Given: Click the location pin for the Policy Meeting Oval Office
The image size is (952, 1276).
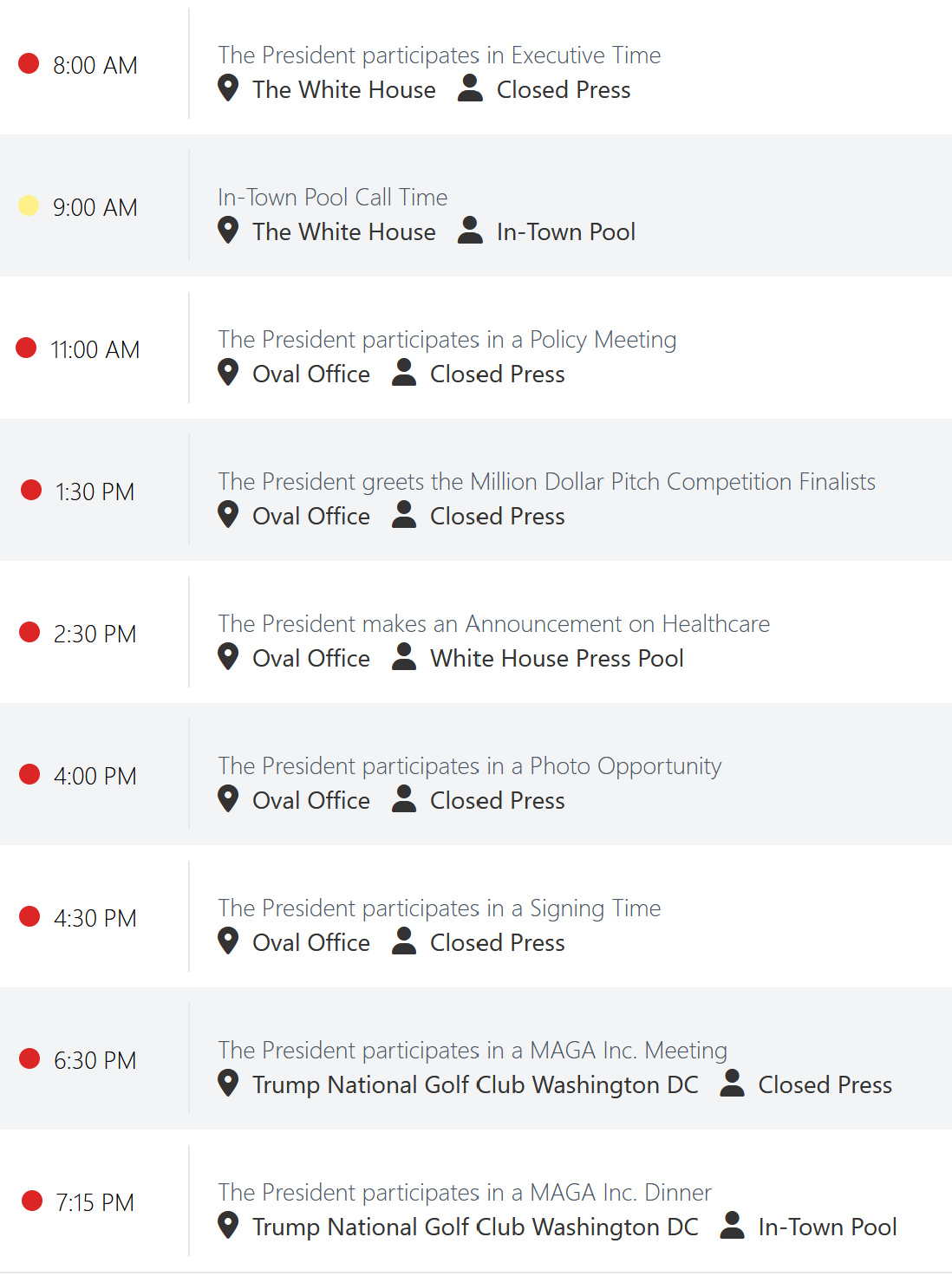Looking at the screenshot, I should (x=228, y=373).
